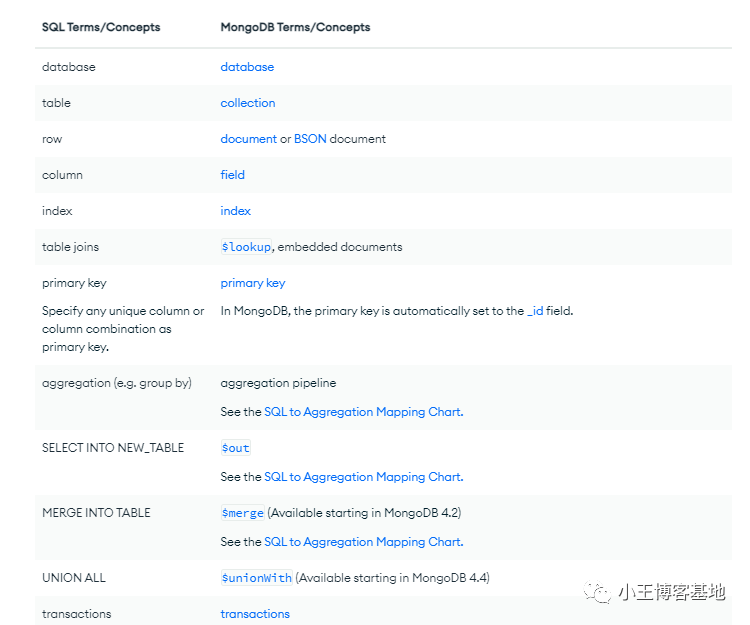The image size is (750, 625).
Task: Follow the document link in the row entry
Action: [x=248, y=139]
